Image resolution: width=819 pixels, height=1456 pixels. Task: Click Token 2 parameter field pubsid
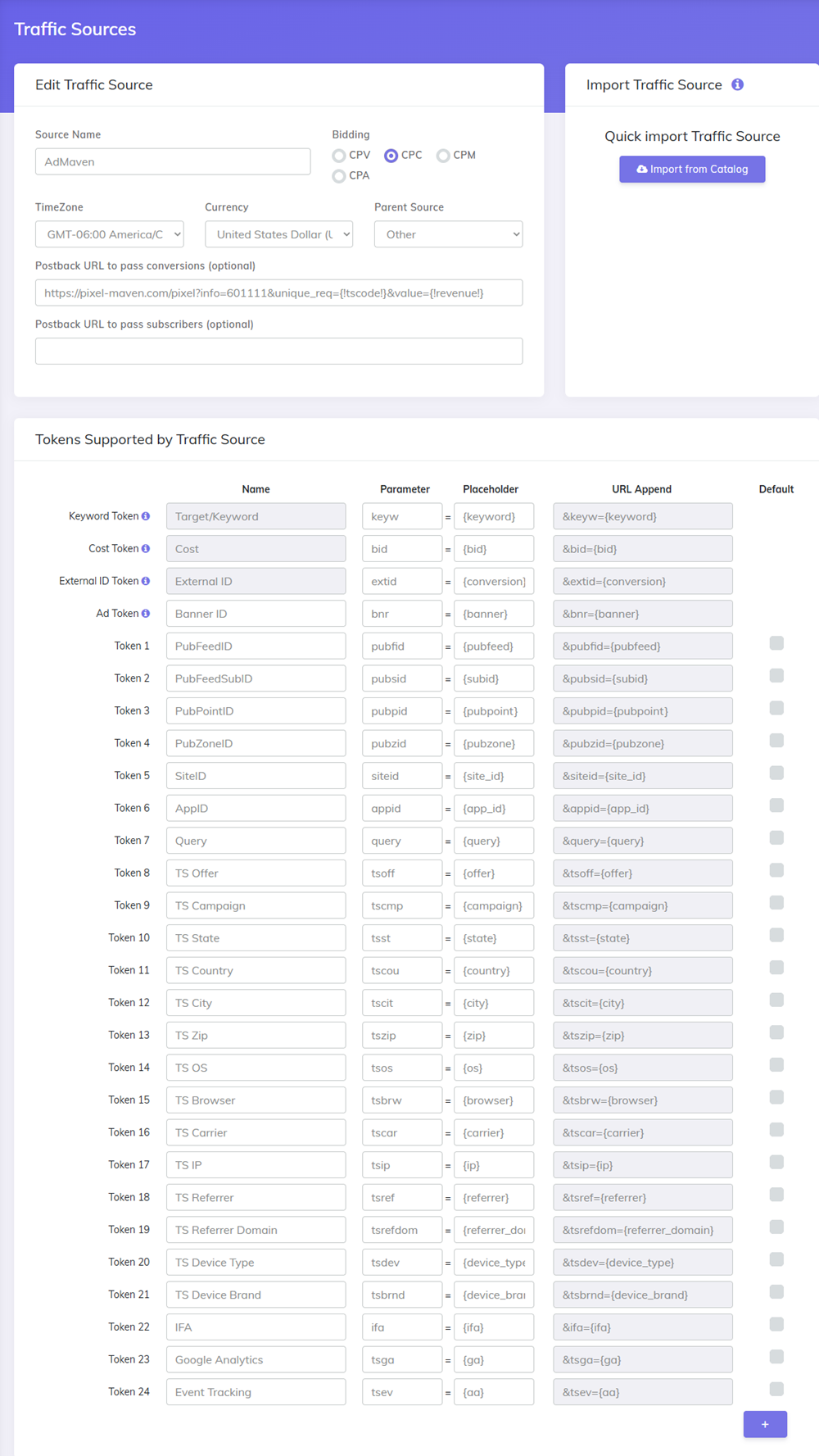[x=402, y=678]
